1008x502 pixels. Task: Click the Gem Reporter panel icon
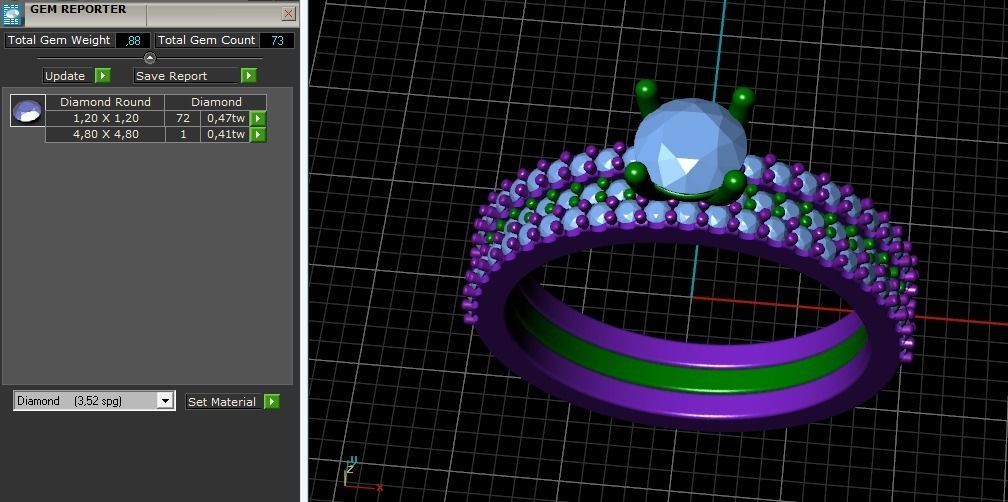click(x=14, y=13)
